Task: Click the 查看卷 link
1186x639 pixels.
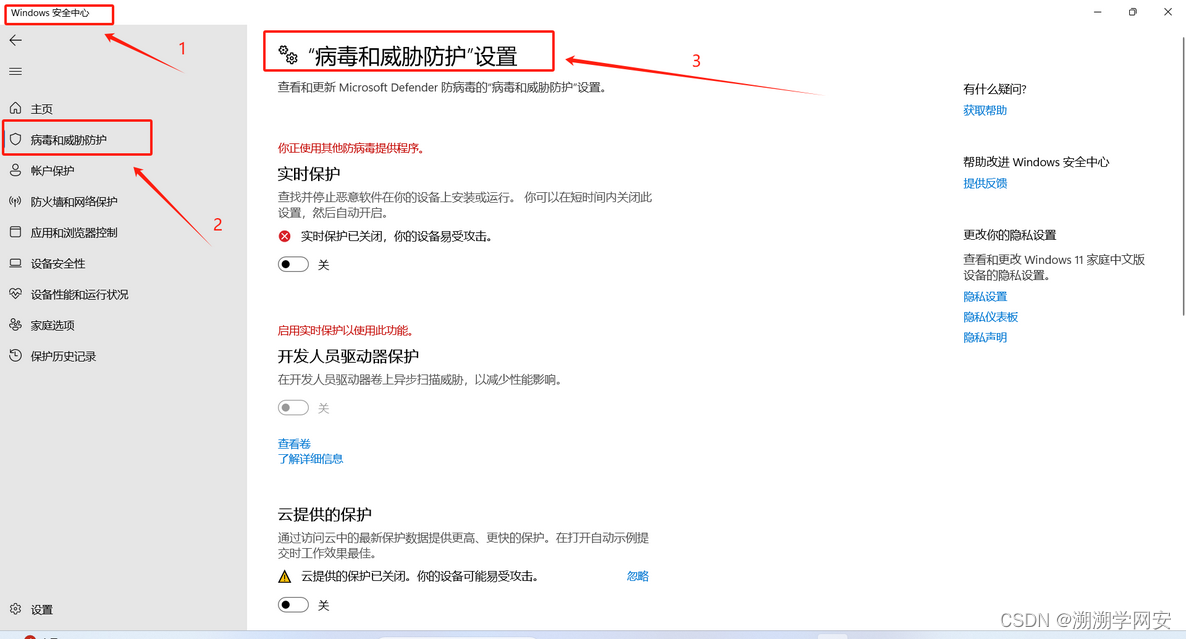Action: [294, 444]
